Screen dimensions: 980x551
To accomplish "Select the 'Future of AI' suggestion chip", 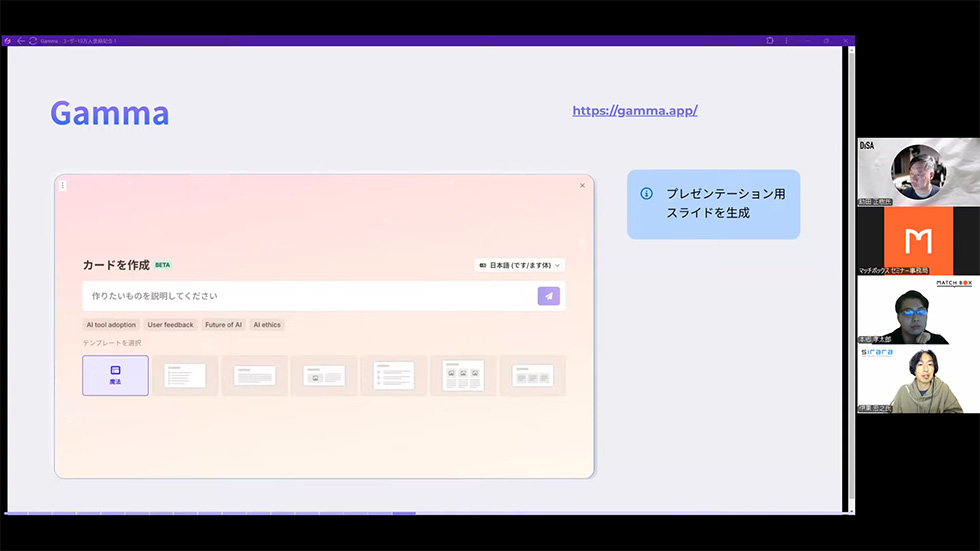I will tap(223, 325).
